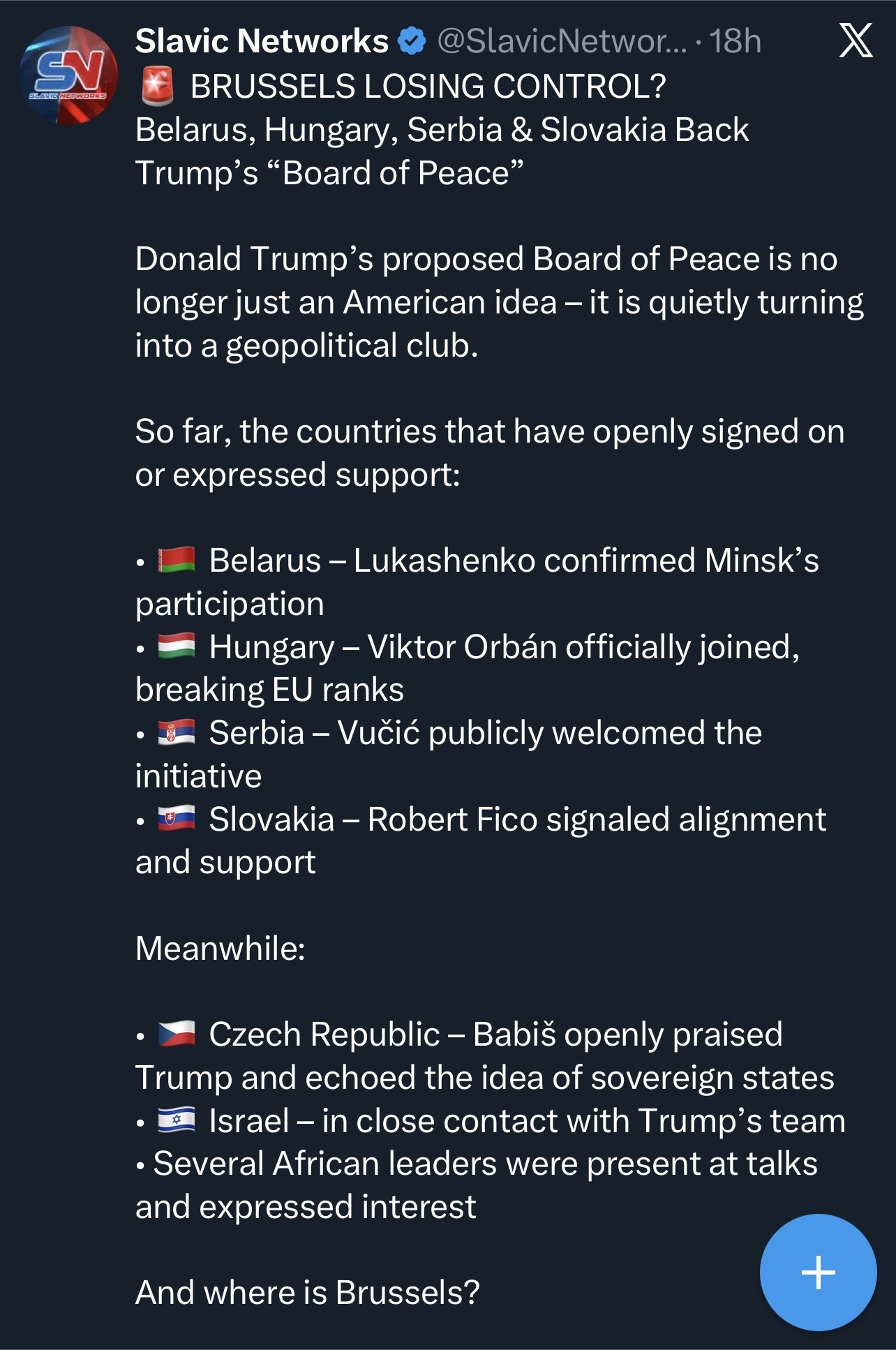
Task: Open the @SlavicNetwor... handle link
Action: click(x=562, y=41)
